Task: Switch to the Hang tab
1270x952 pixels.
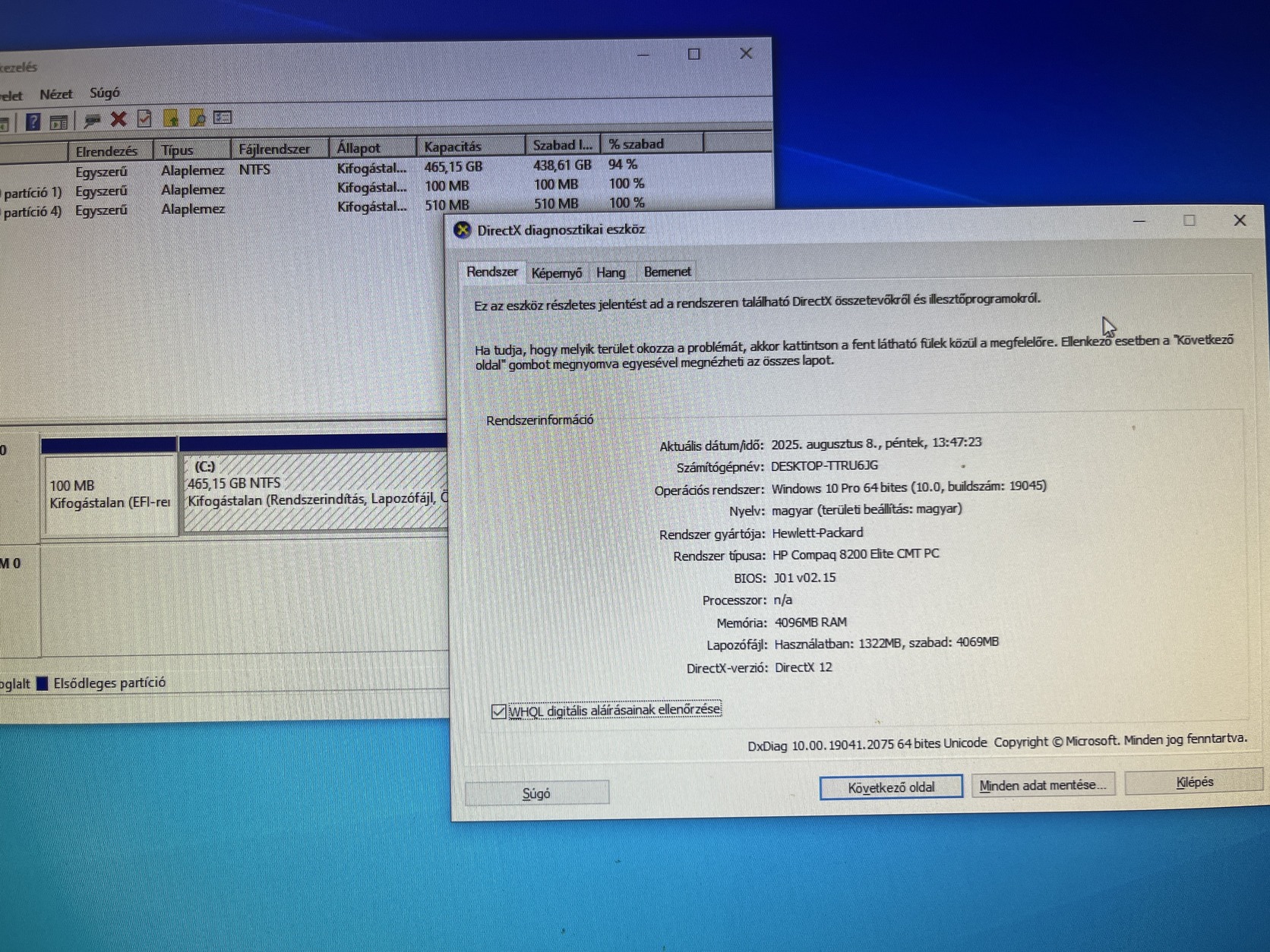Action: 611,272
